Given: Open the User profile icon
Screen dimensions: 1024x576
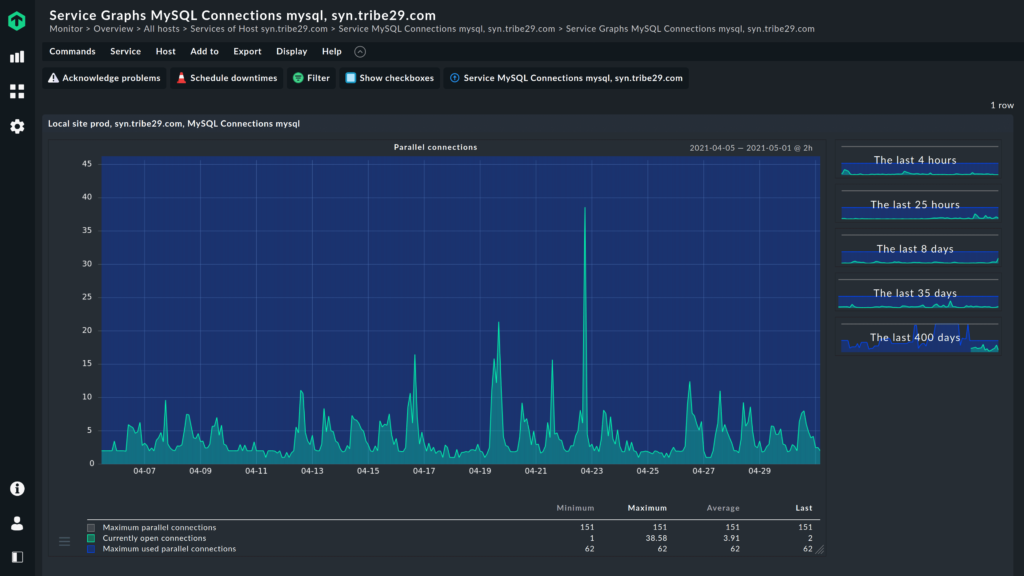Looking at the screenshot, I should pos(16,521).
